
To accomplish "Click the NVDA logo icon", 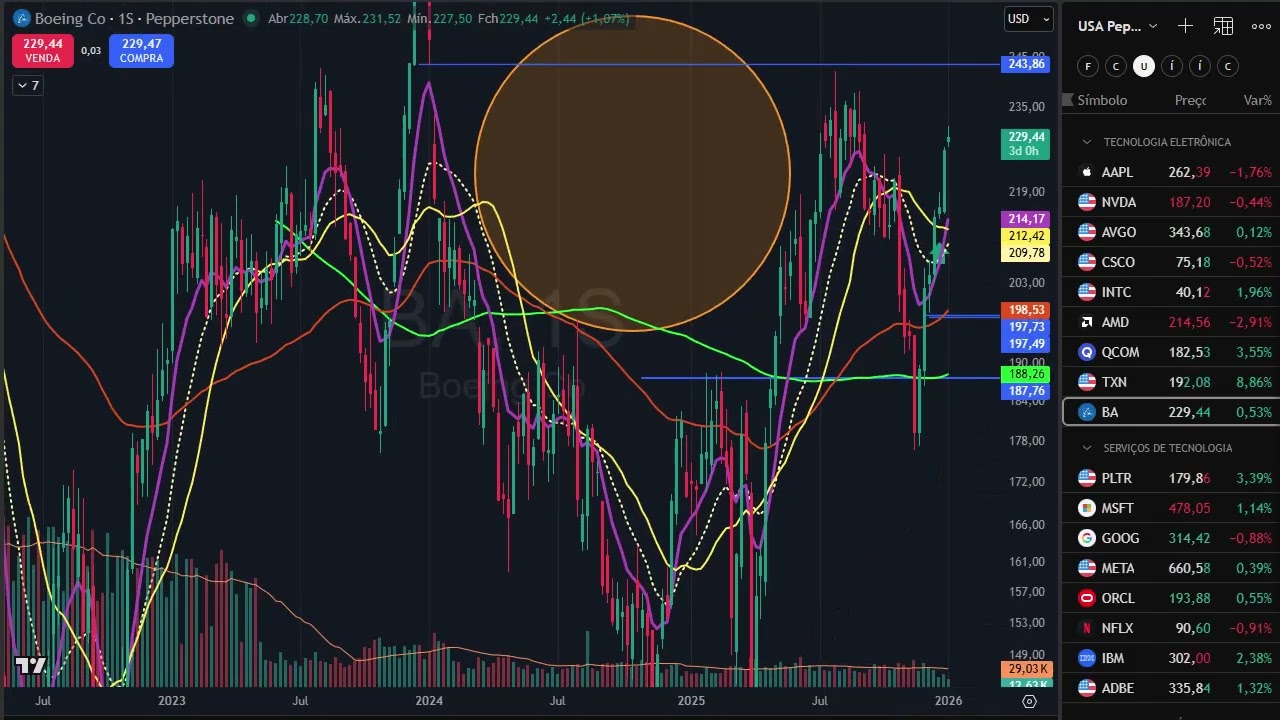I will (x=1087, y=202).
